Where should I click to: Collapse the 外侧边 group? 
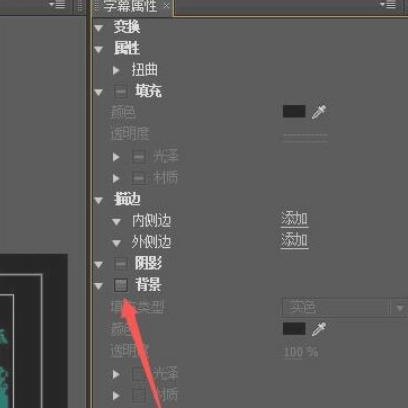pos(116,244)
